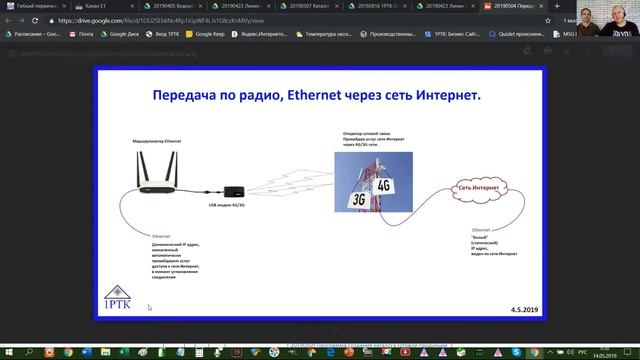Switch to the 20190507 Каталог tab

click(309, 6)
